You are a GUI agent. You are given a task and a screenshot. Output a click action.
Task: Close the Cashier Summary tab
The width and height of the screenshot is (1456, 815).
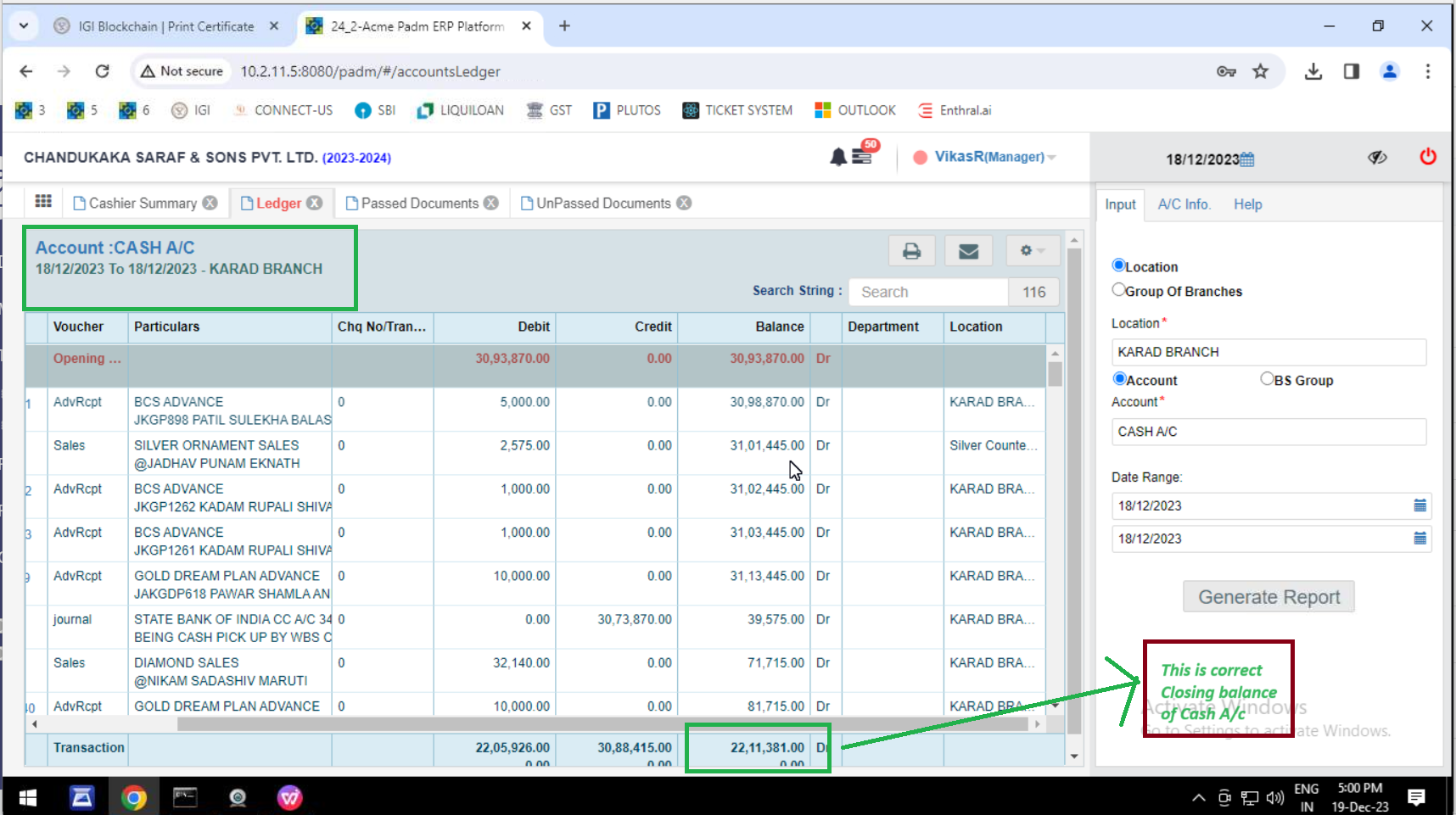point(210,204)
